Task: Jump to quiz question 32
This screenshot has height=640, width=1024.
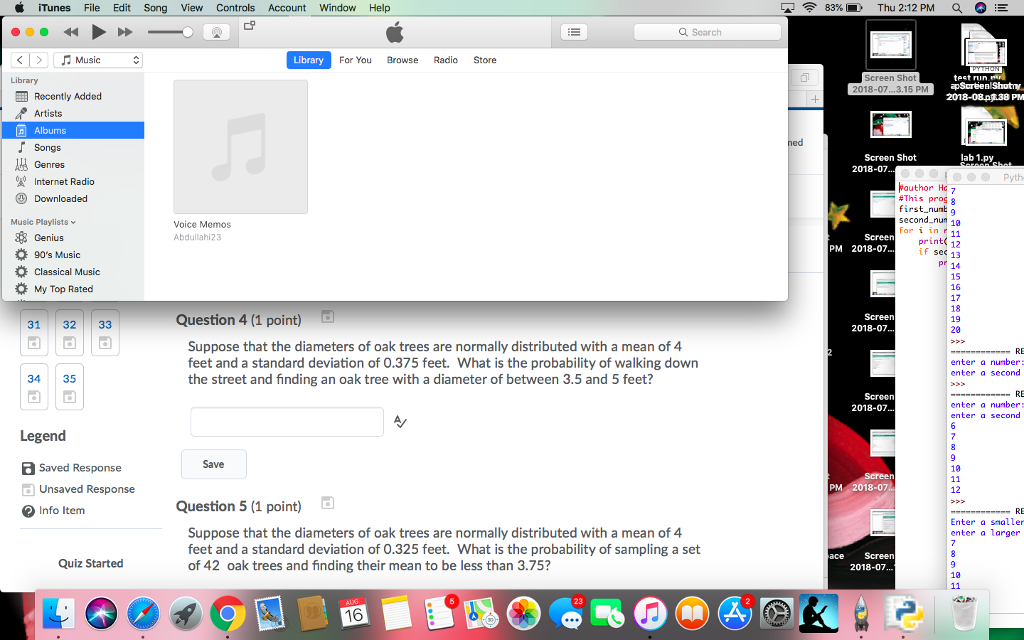Action: [x=69, y=333]
